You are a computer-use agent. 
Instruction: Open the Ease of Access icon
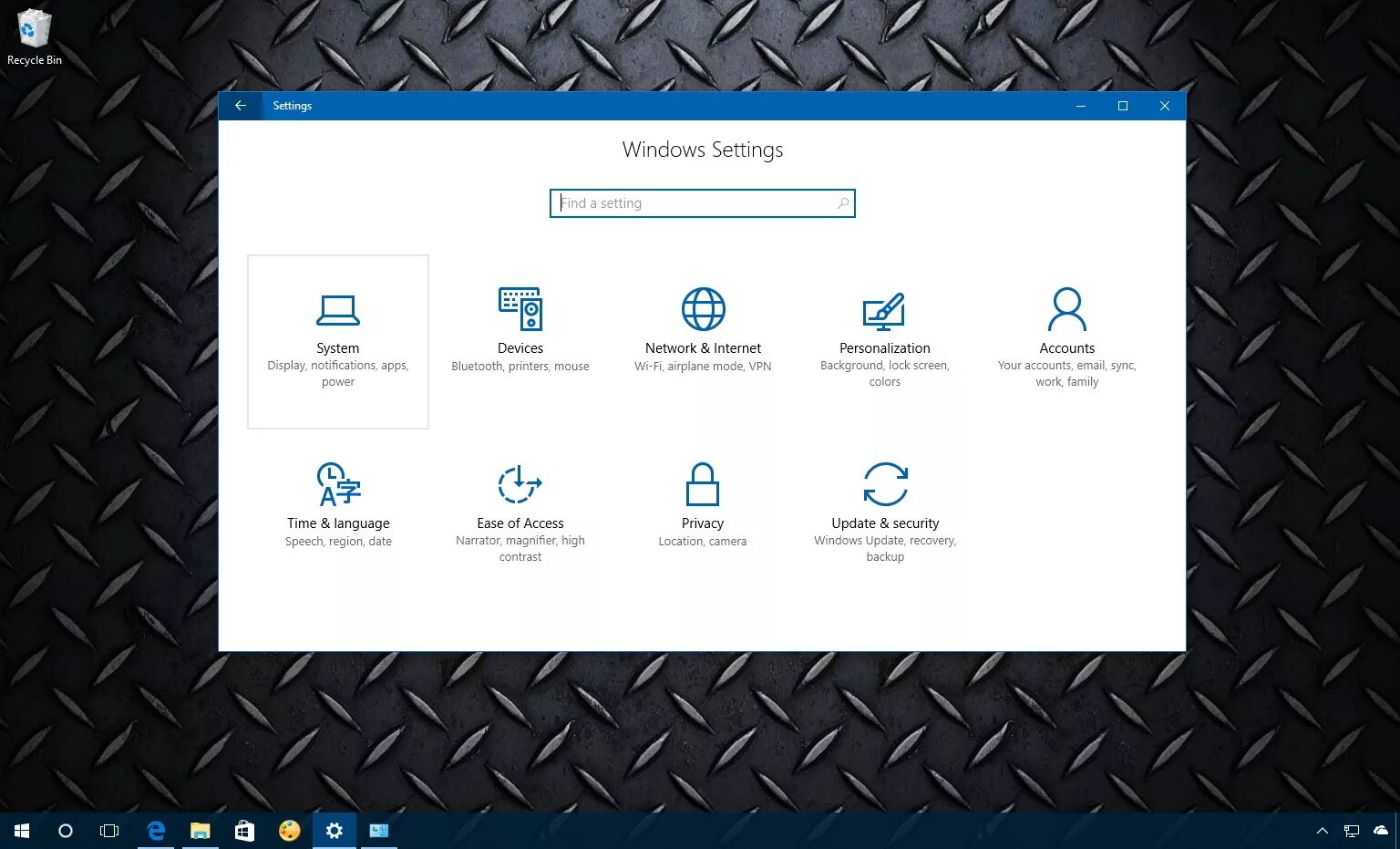pos(520,484)
